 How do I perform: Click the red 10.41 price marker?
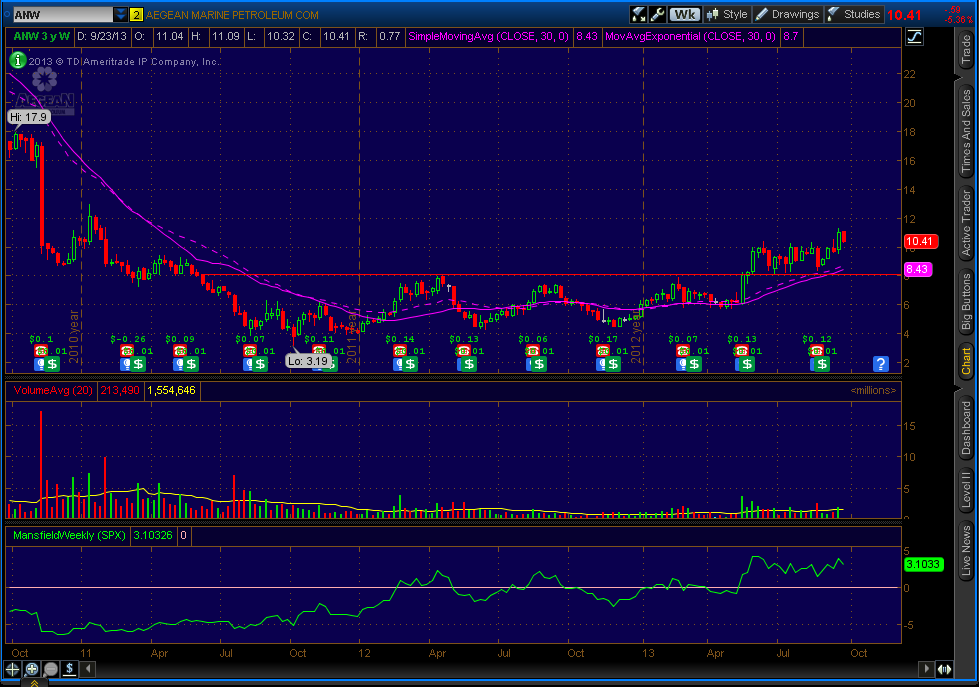coord(918,241)
